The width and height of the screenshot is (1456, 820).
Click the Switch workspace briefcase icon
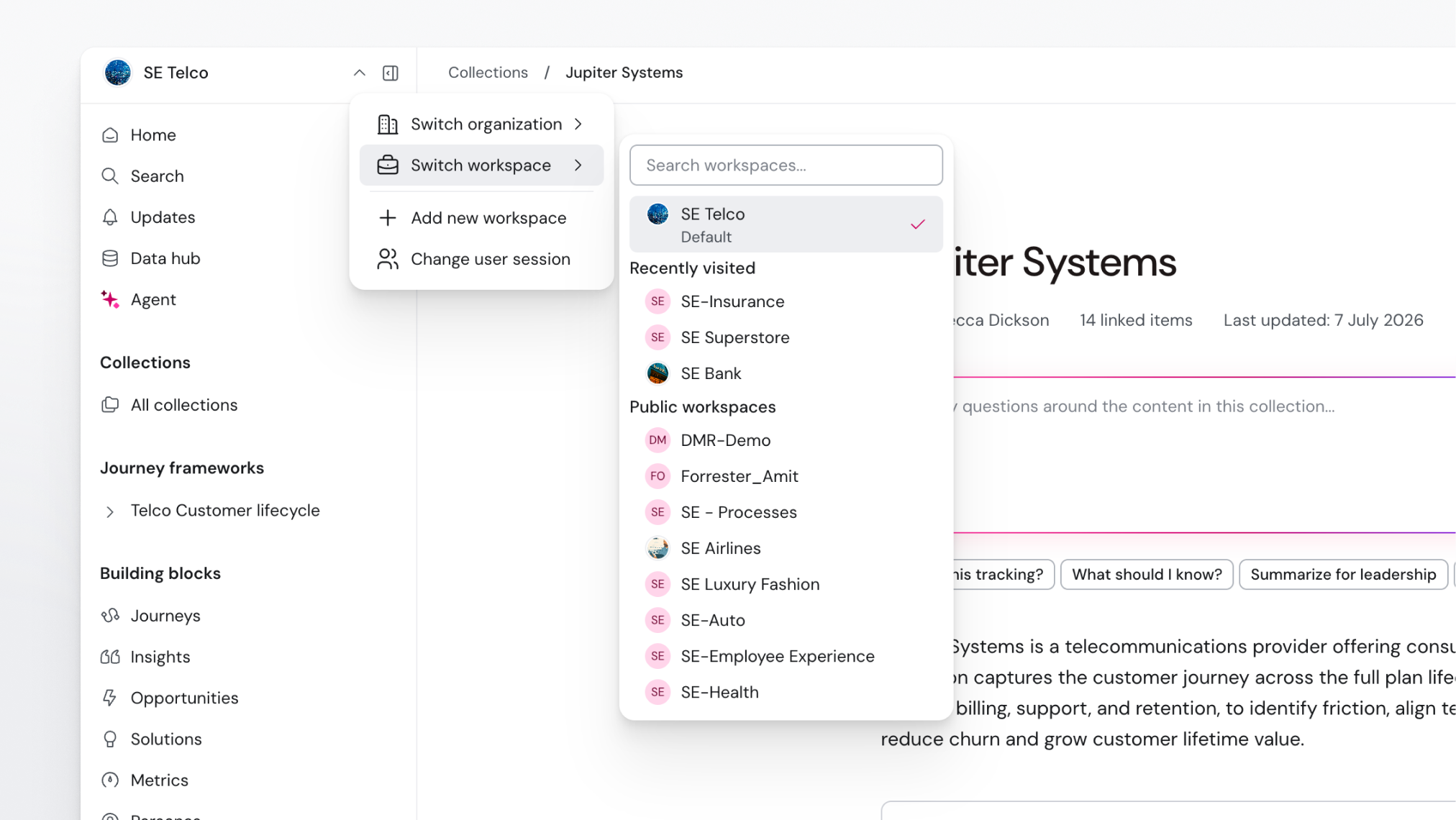388,165
